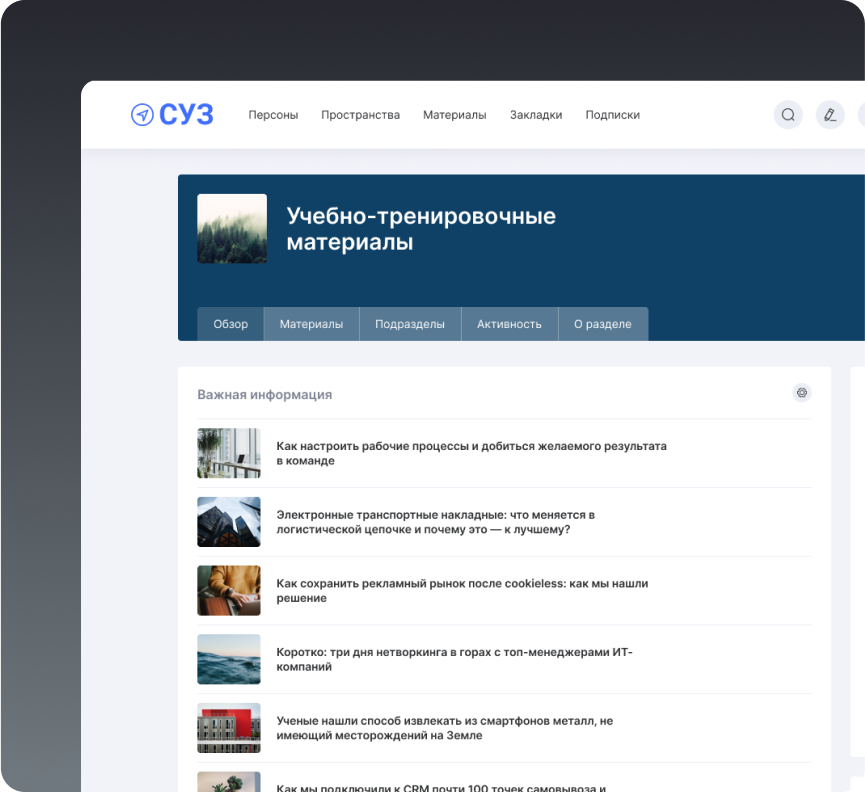Read article about рекламный рынок после cookieless
This screenshot has width=865, height=792.
coord(462,591)
